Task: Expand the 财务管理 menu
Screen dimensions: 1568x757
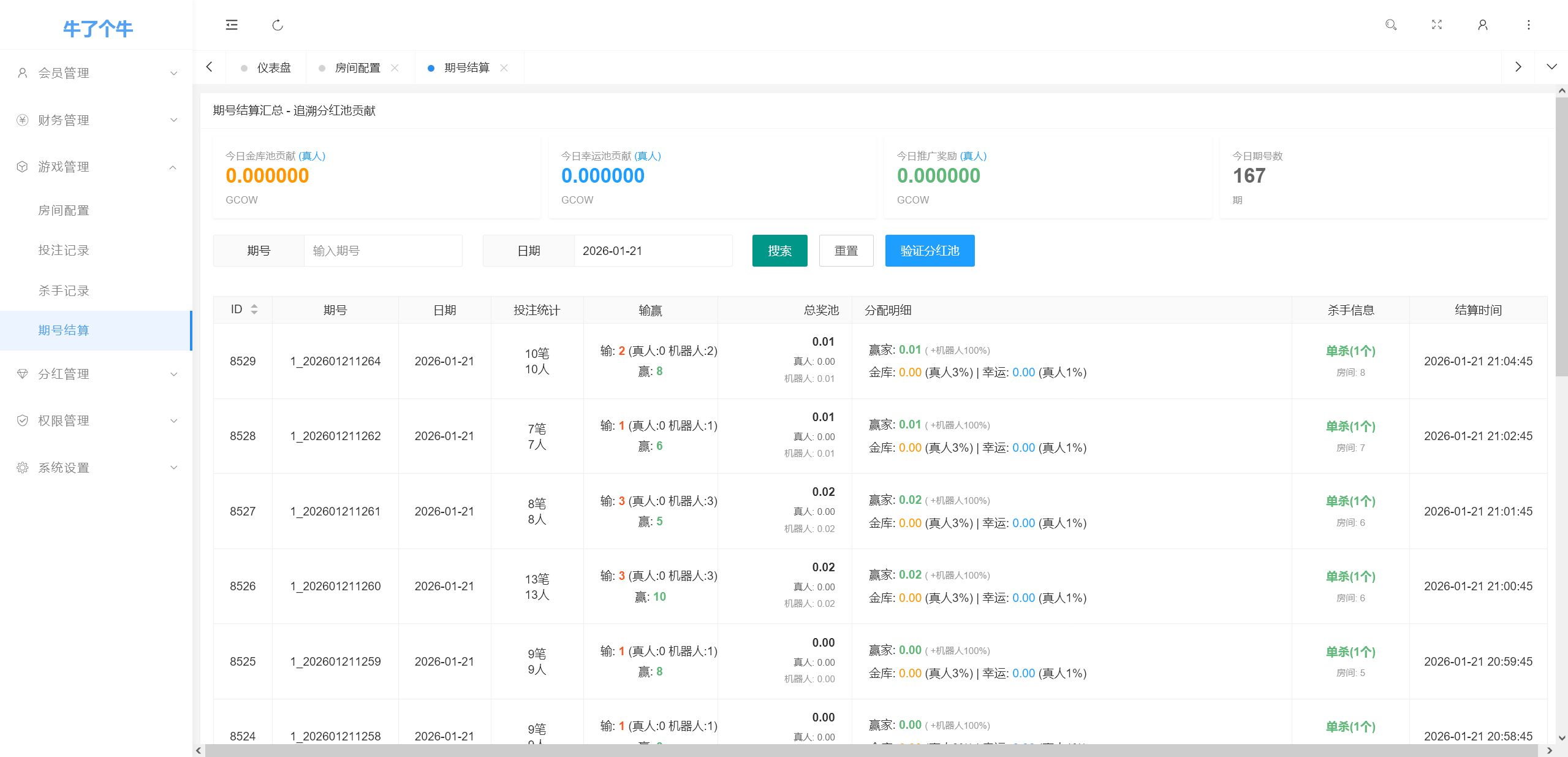Action: tap(96, 120)
